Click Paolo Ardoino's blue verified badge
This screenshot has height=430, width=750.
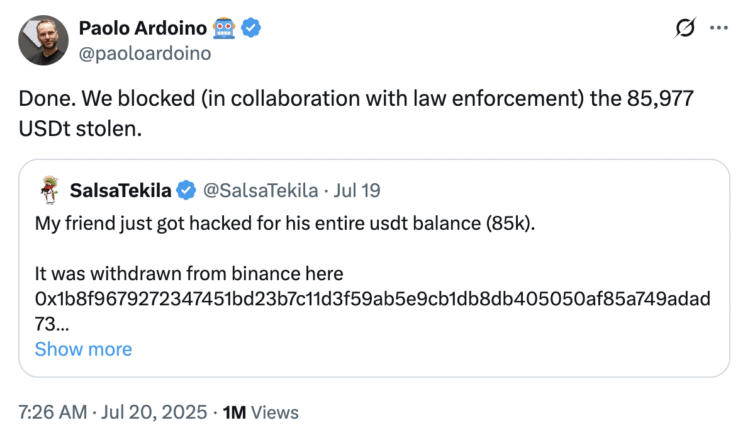coord(250,28)
